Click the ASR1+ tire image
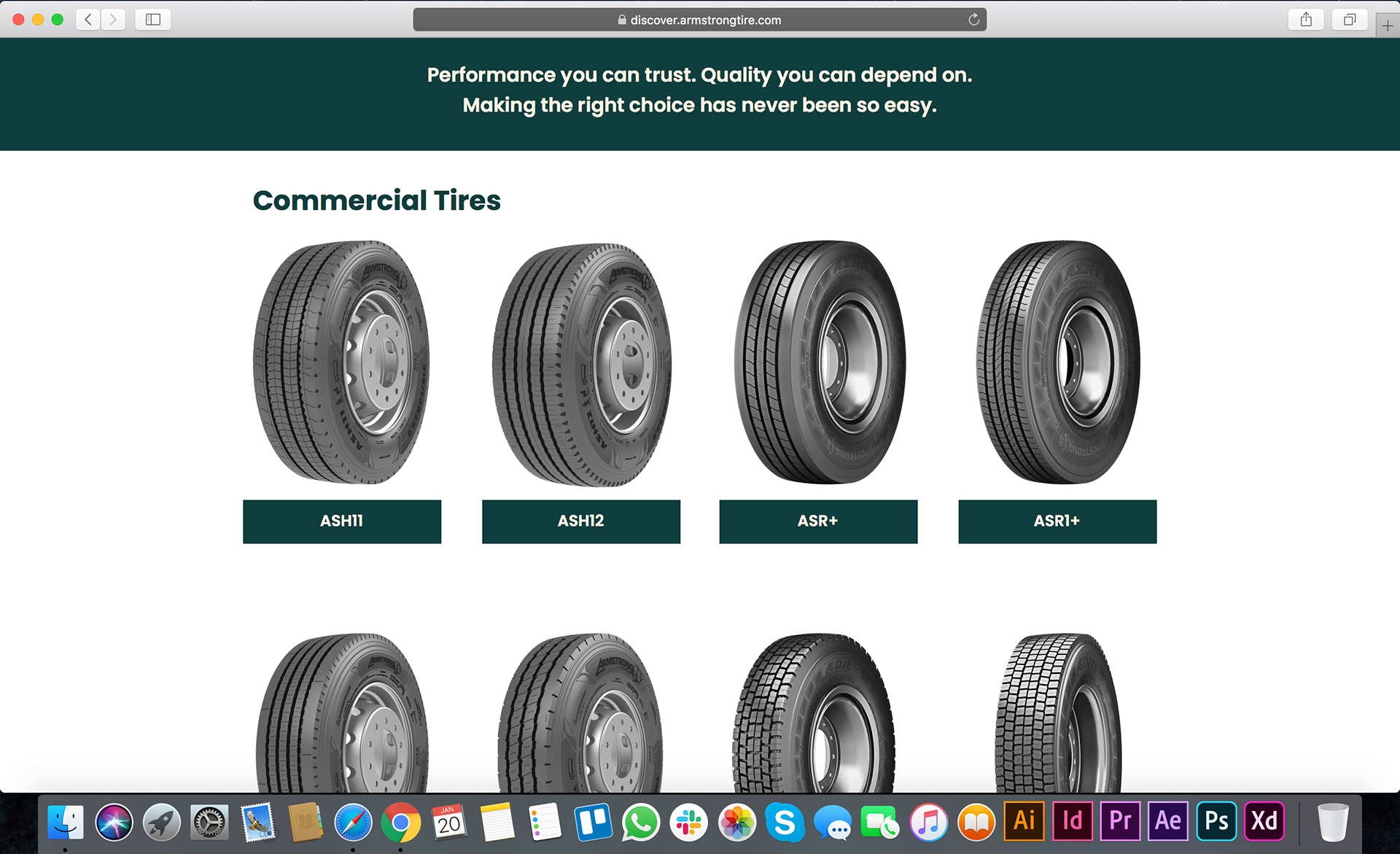This screenshot has width=1400, height=854. [1058, 362]
